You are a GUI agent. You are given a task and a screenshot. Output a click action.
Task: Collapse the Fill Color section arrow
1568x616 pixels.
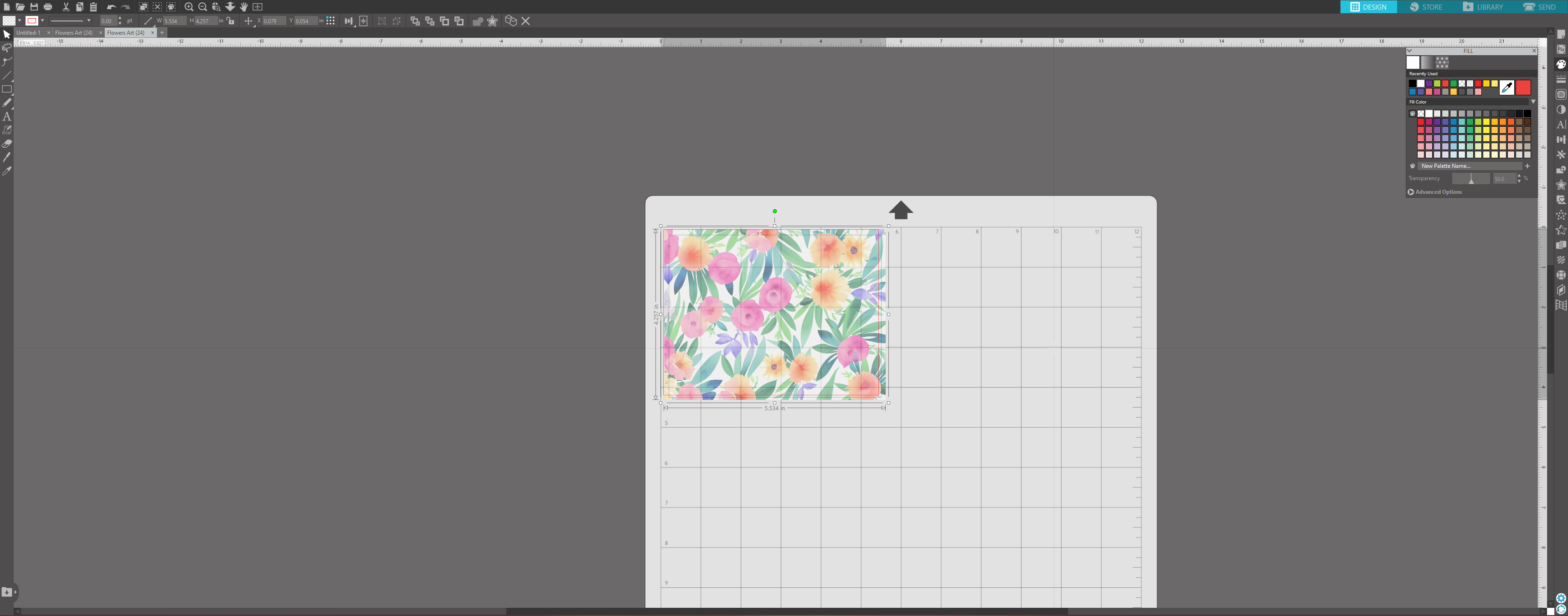coord(1533,102)
